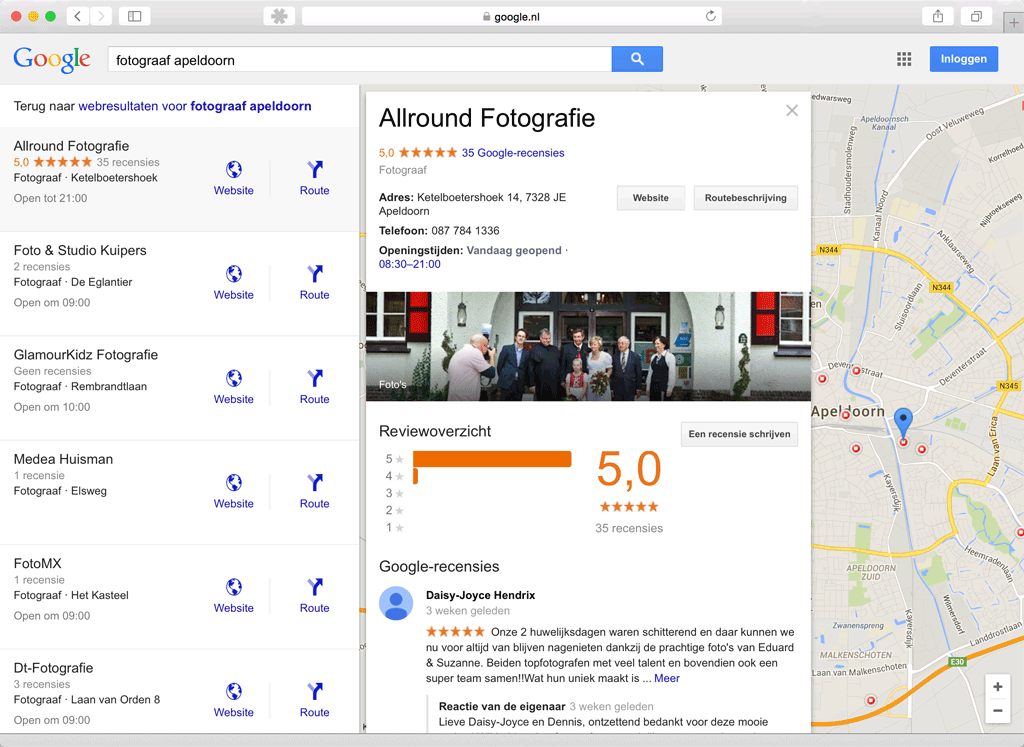
Task: Open Website globe icon for Foto & Studio Kuipers
Action: [x=233, y=274]
